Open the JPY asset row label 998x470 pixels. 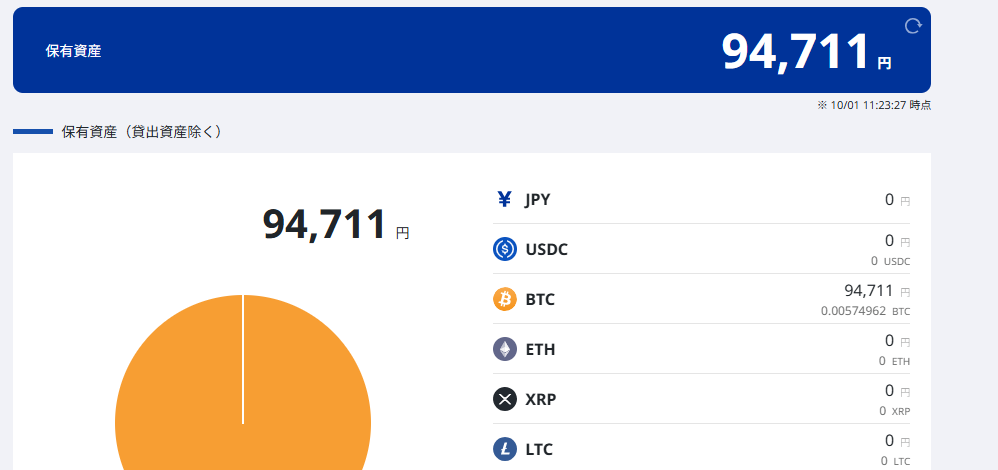click(538, 199)
